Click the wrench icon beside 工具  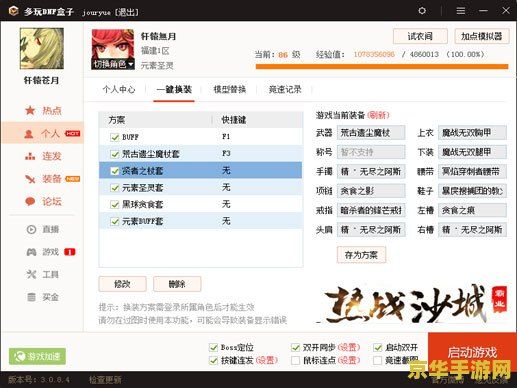[x=31, y=274]
